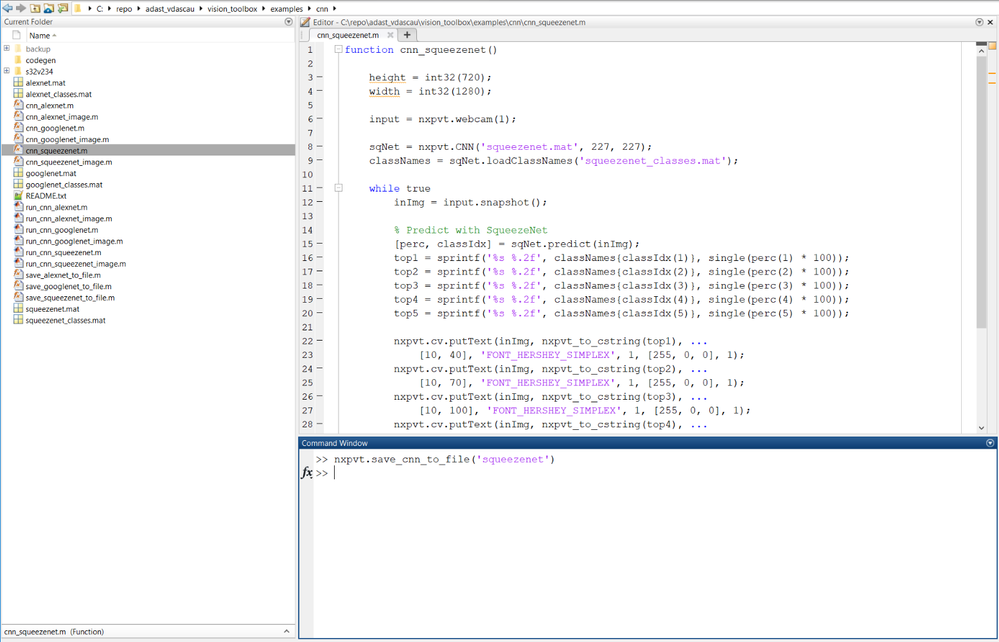The width and height of the screenshot is (999, 642).
Task: Open Current Folder panel actions dropdown
Action: (288, 22)
